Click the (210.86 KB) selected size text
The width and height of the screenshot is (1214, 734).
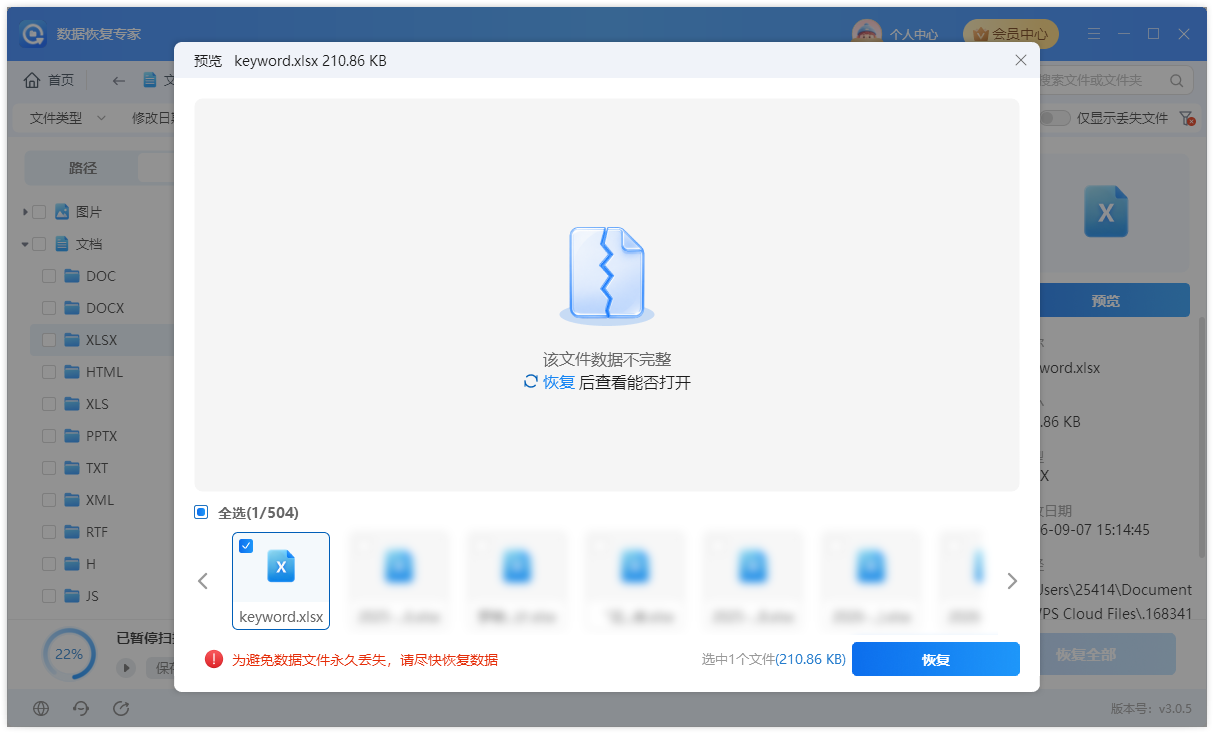click(811, 659)
